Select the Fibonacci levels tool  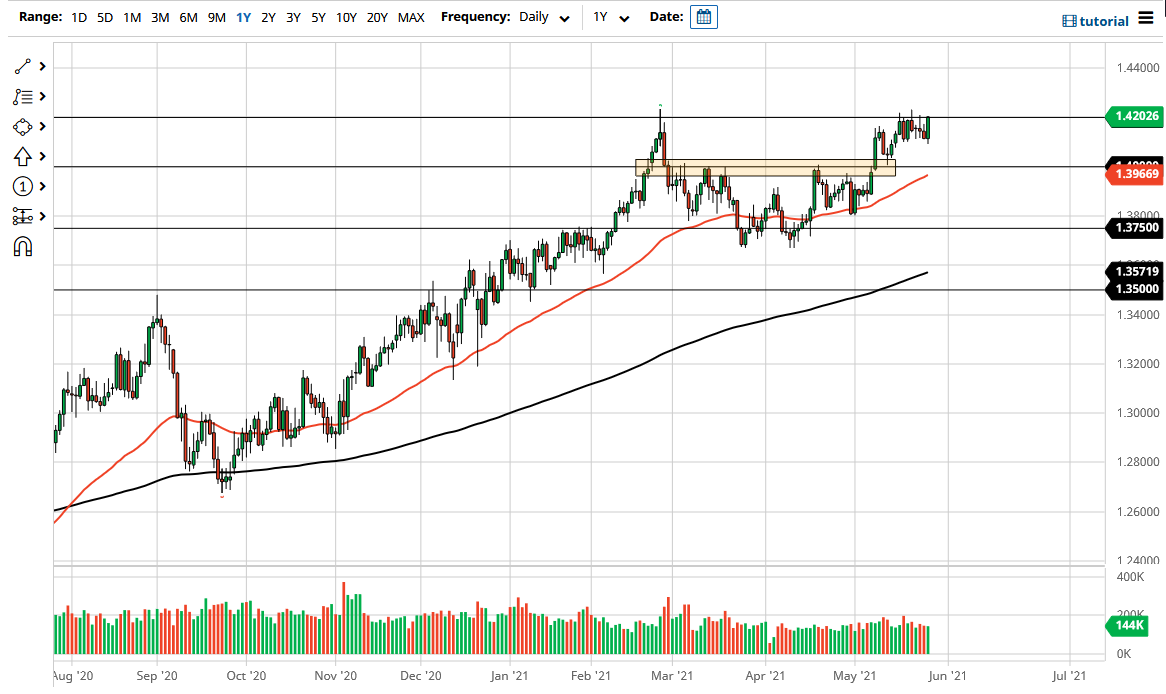22,217
